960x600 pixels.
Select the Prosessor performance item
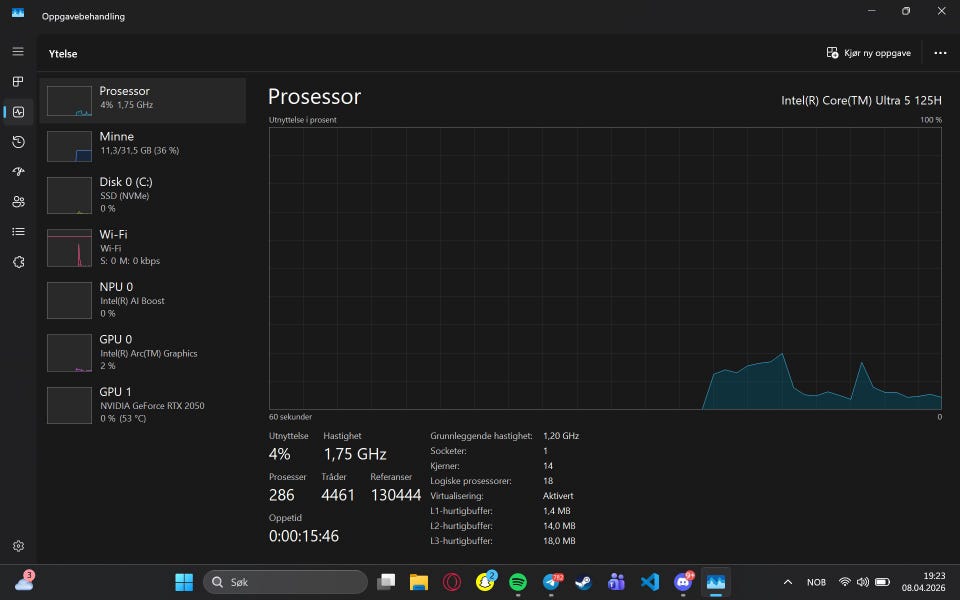pos(143,100)
